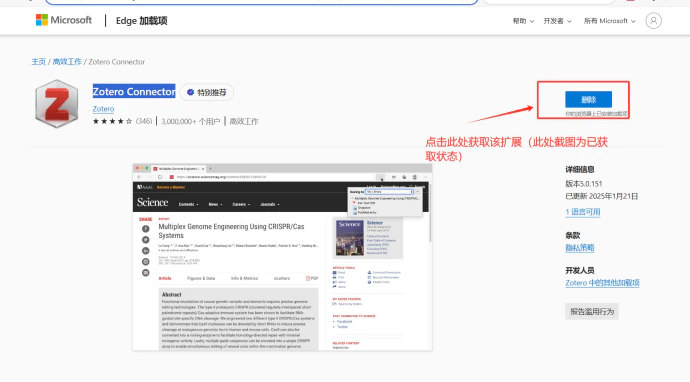The height and width of the screenshot is (382, 690).
Task: Expand the 帮助 dropdown menu
Action: (523, 21)
